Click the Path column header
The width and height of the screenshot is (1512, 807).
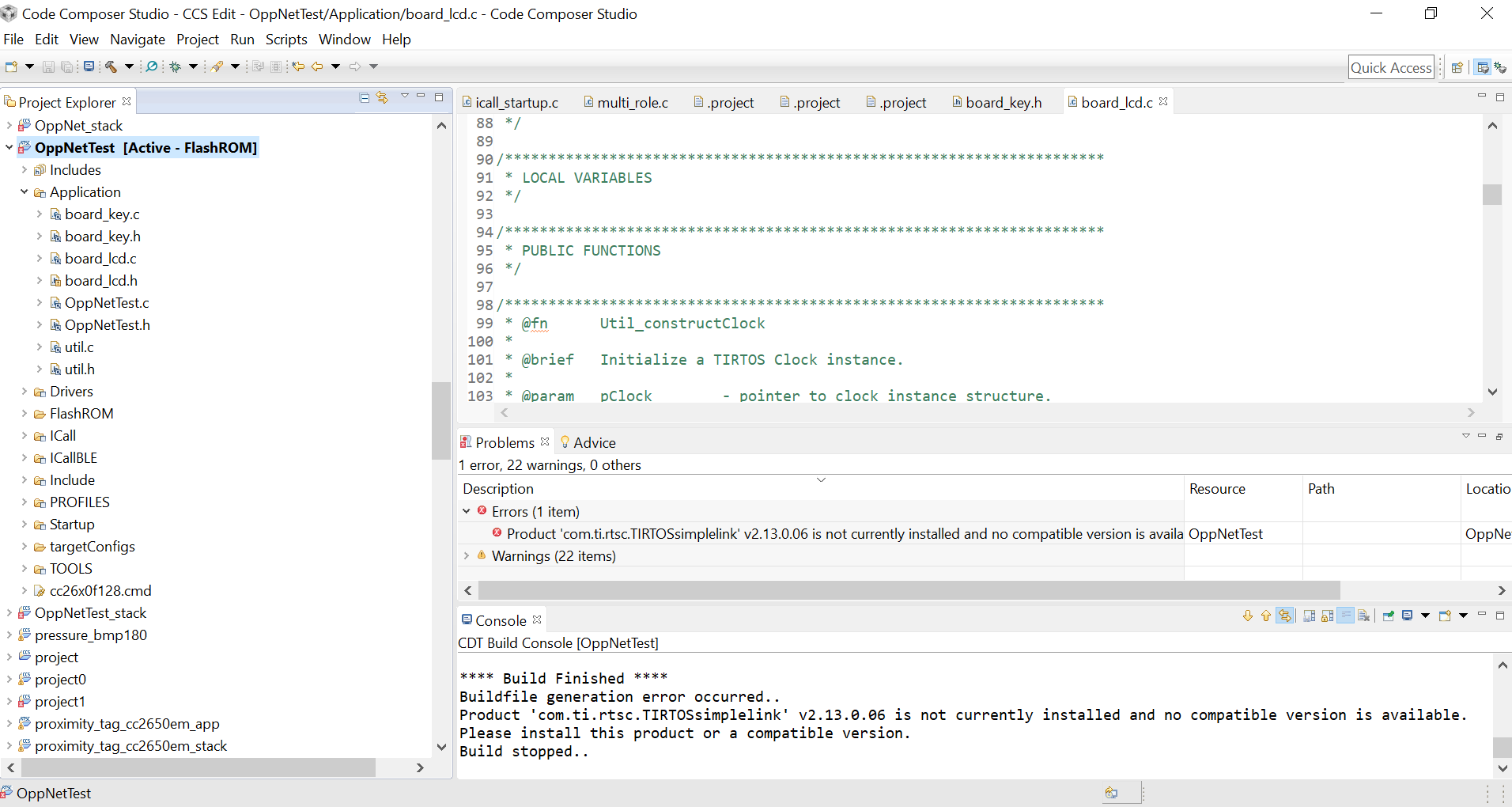pyautogui.click(x=1381, y=489)
